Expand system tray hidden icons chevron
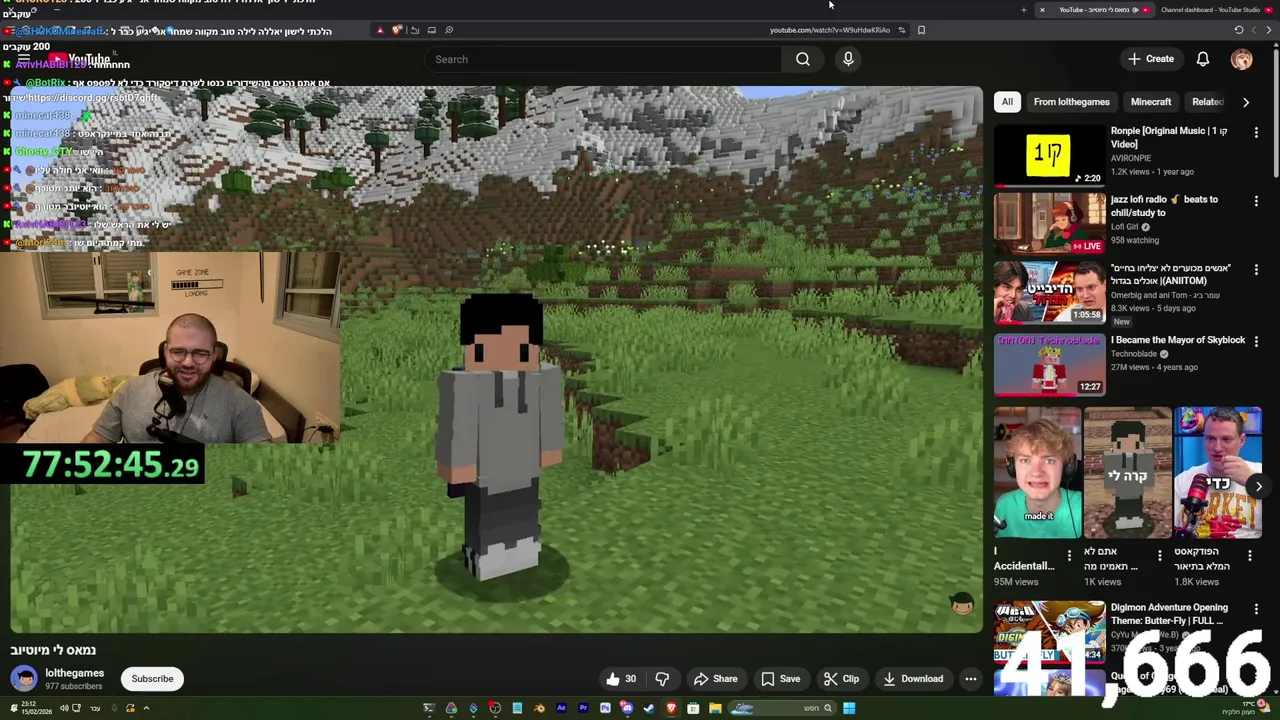 point(146,708)
